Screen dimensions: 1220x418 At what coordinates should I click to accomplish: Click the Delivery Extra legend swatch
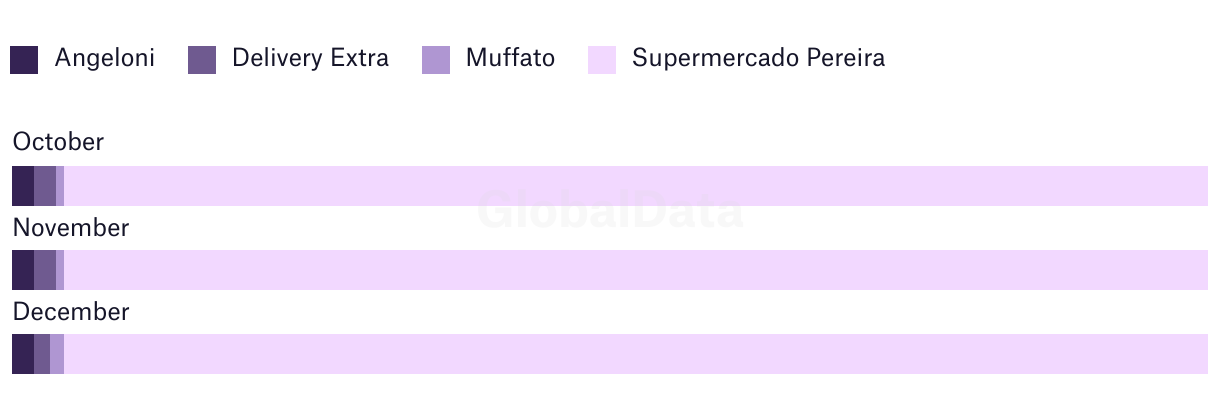pyautogui.click(x=202, y=60)
